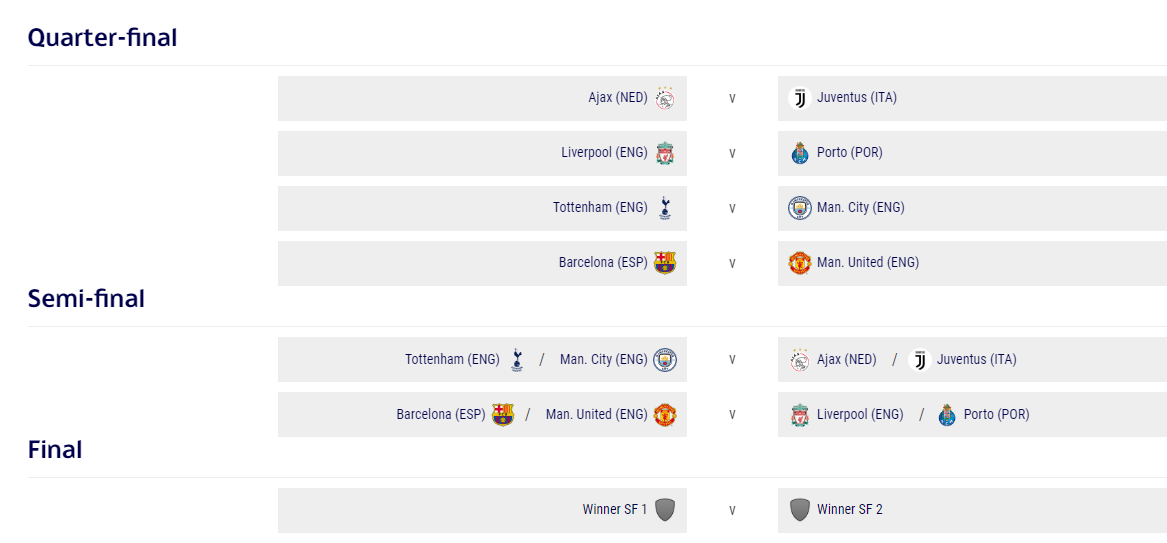Click the Tottenham crest in Quarter-final
The image size is (1167, 543).
pos(665,208)
